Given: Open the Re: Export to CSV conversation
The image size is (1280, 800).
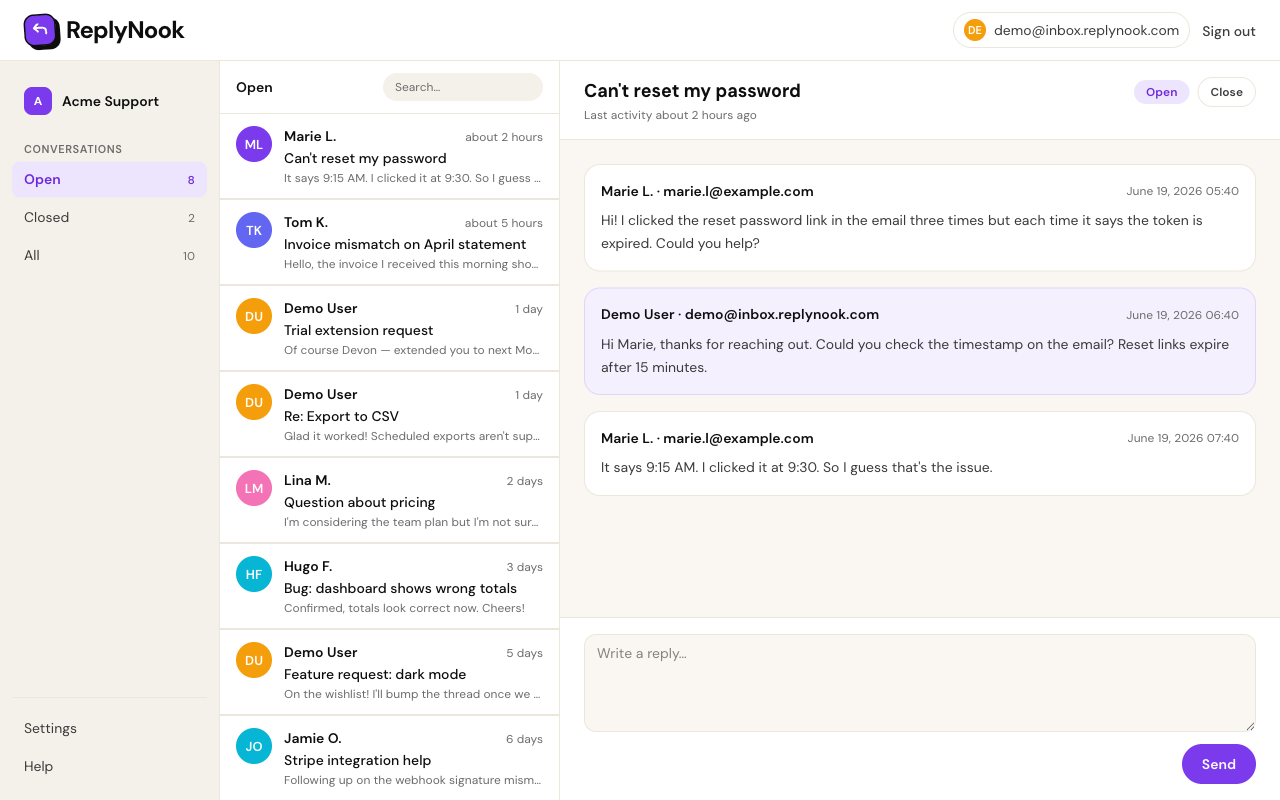Looking at the screenshot, I should 389,415.
